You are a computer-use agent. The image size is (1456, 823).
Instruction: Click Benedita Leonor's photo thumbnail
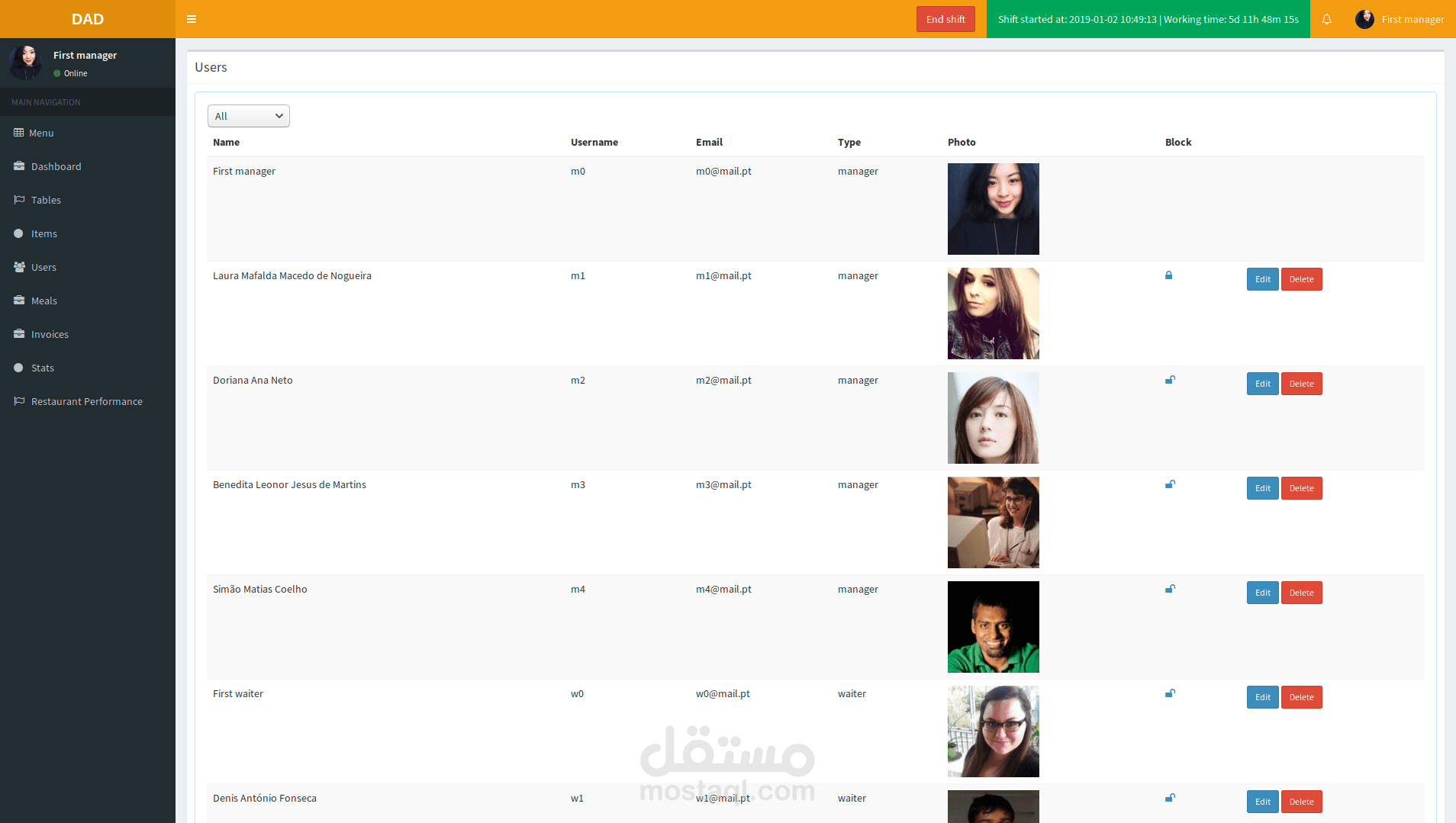point(993,522)
